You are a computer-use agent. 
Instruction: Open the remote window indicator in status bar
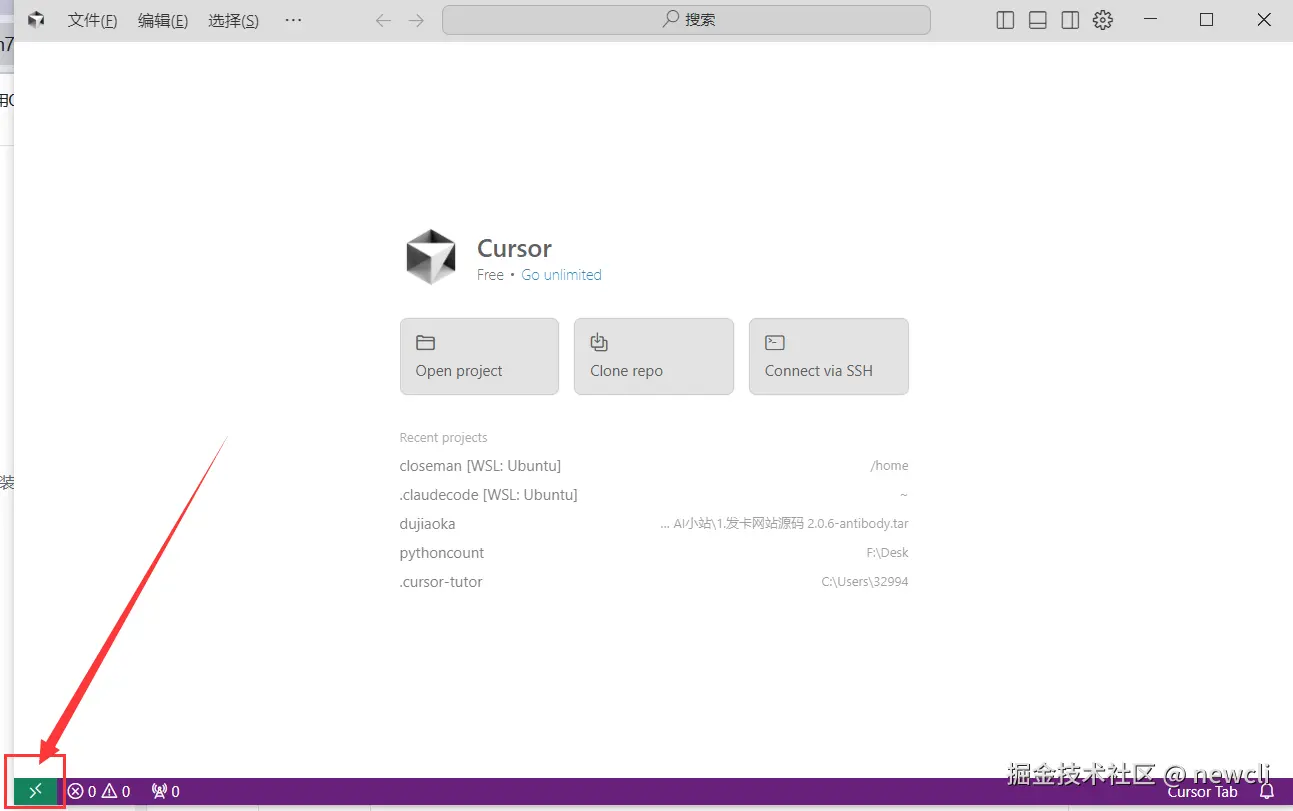pyautogui.click(x=36, y=791)
